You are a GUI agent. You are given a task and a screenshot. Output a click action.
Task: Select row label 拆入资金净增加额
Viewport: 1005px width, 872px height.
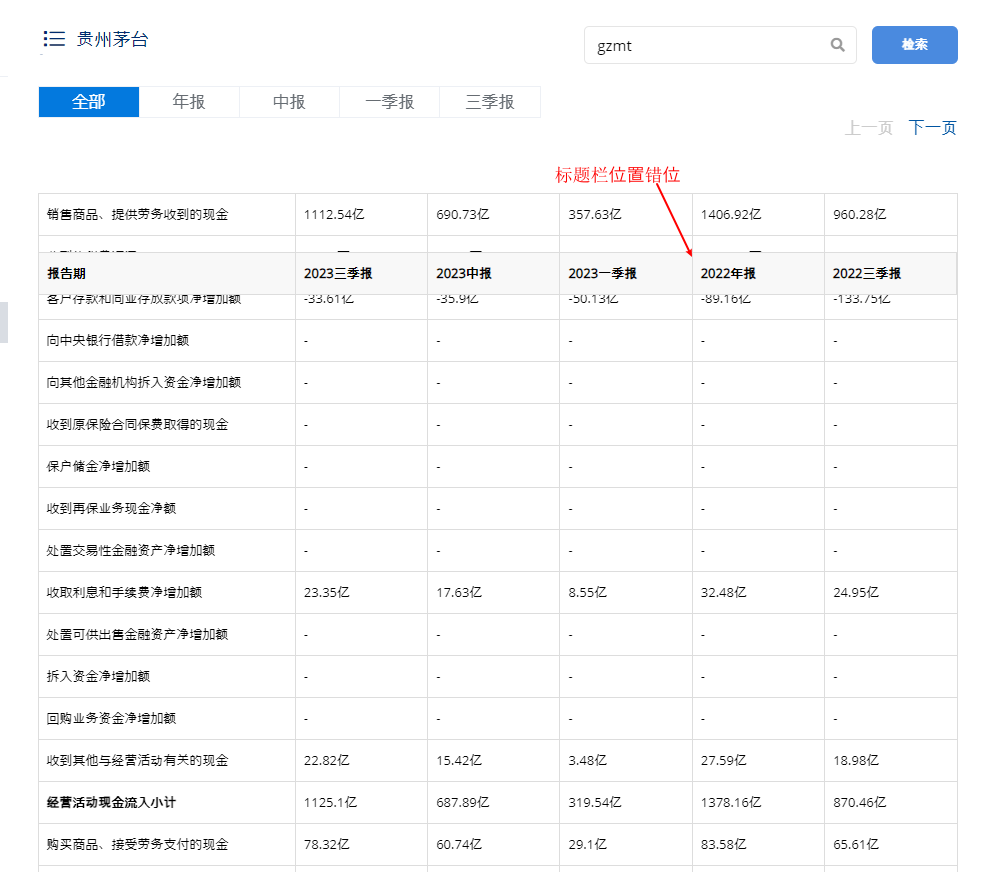98,676
